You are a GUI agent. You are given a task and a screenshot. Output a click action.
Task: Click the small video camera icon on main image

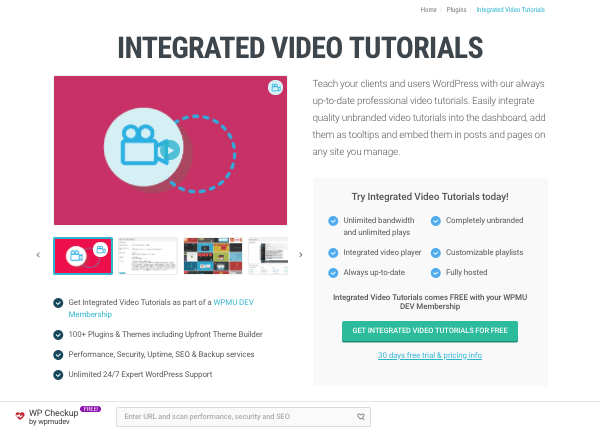275,88
